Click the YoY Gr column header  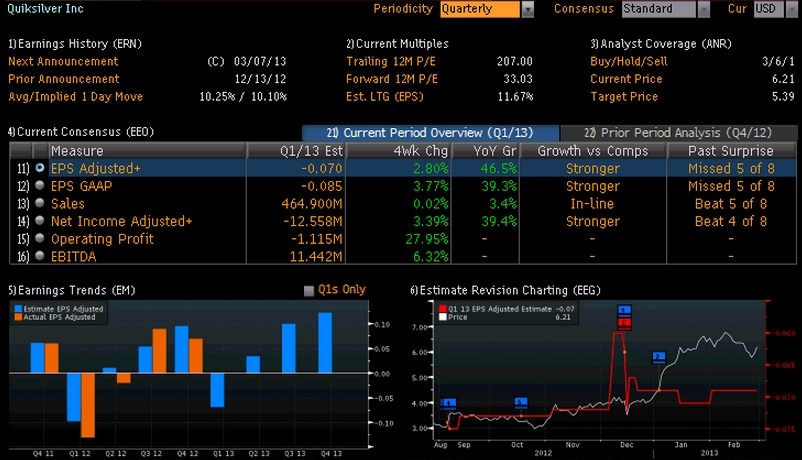[x=485, y=151]
